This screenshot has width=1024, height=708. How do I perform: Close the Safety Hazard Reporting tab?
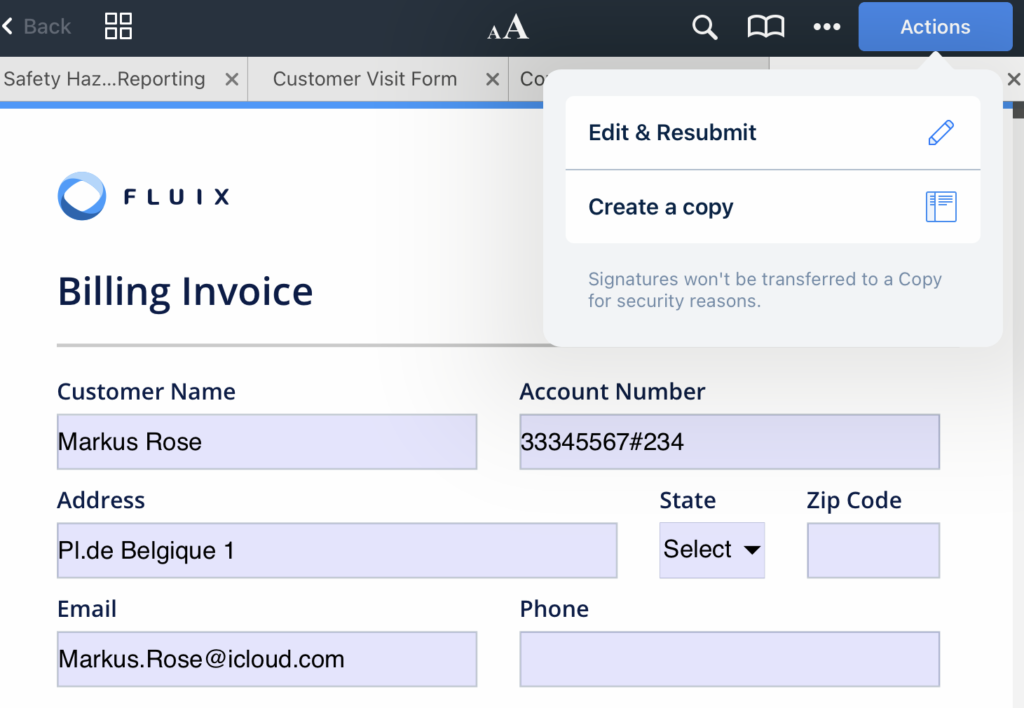point(231,80)
